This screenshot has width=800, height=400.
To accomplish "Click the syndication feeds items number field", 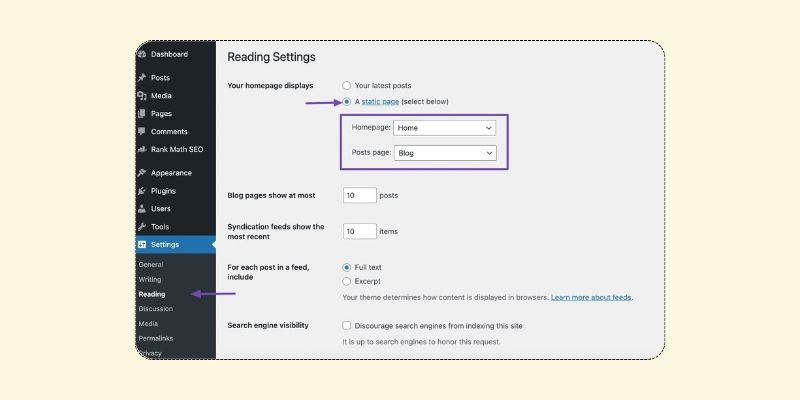I will coord(360,231).
